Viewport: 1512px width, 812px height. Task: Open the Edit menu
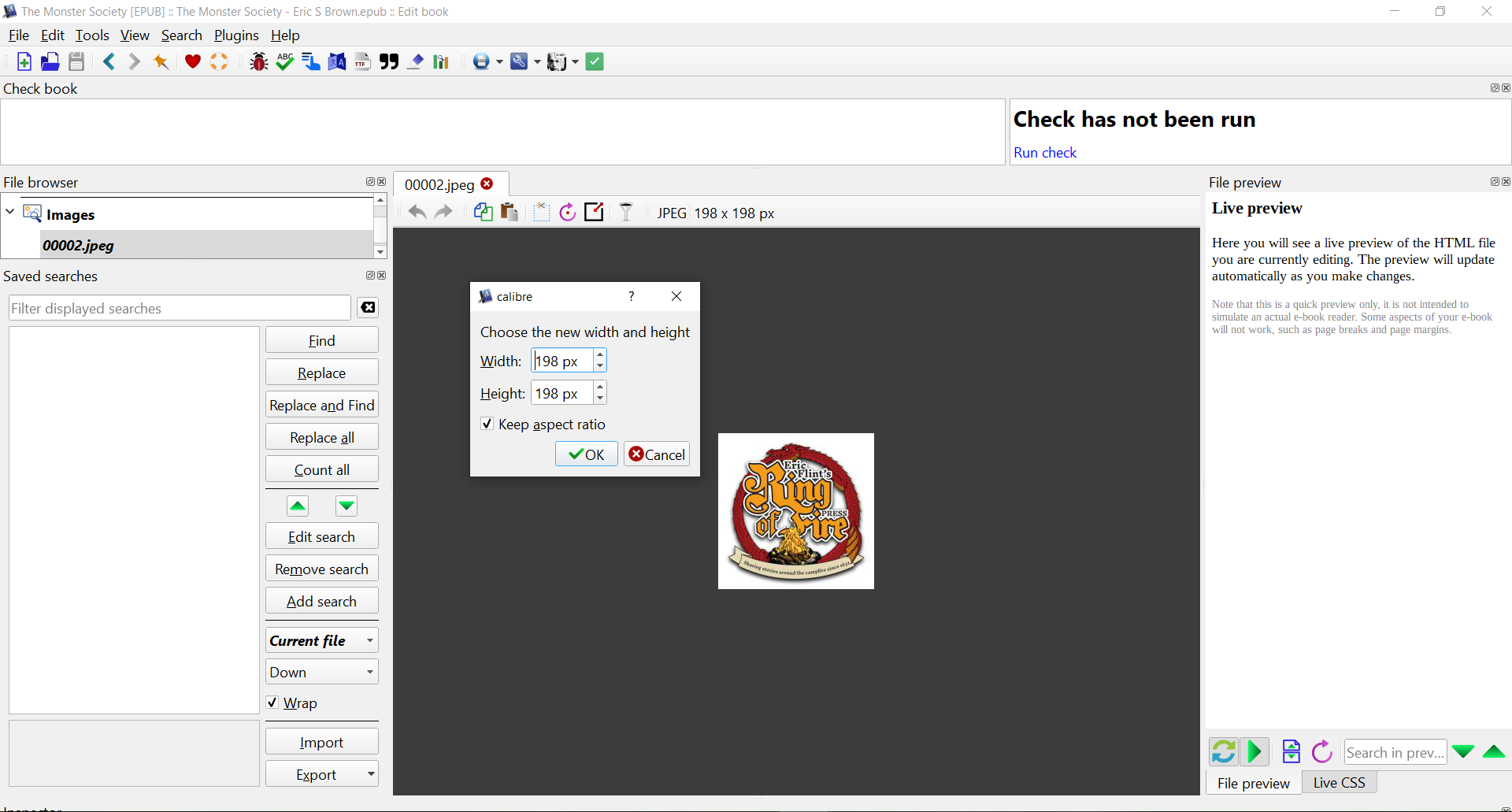click(x=53, y=35)
